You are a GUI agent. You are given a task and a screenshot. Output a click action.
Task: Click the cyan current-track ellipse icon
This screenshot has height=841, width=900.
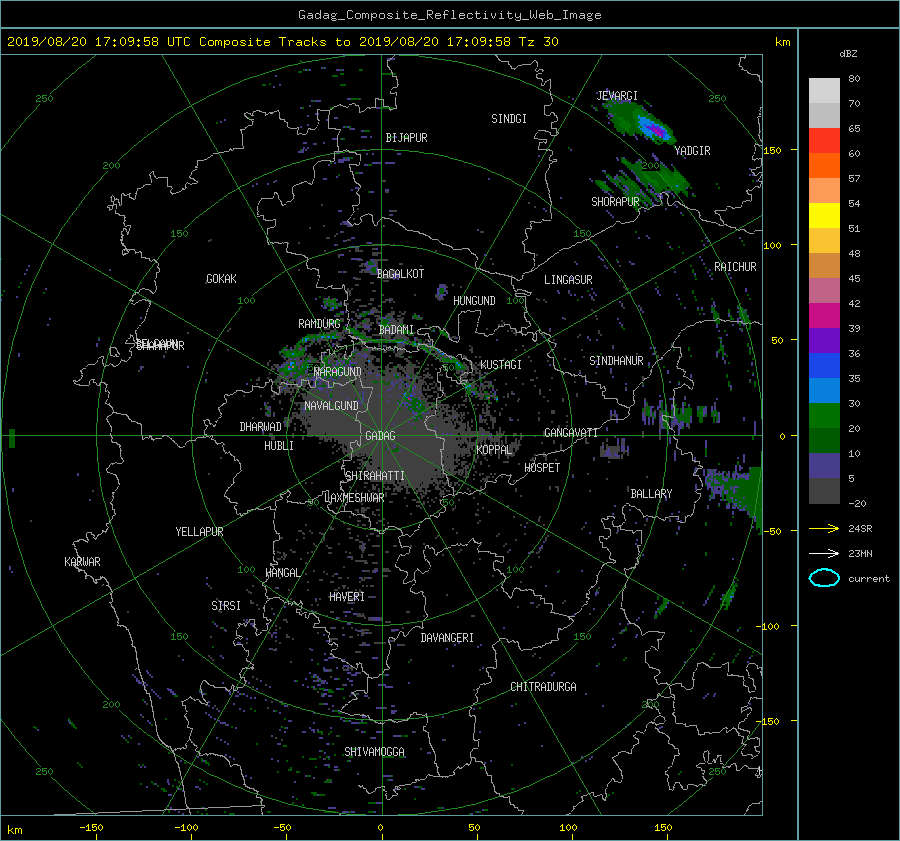pyautogui.click(x=824, y=578)
